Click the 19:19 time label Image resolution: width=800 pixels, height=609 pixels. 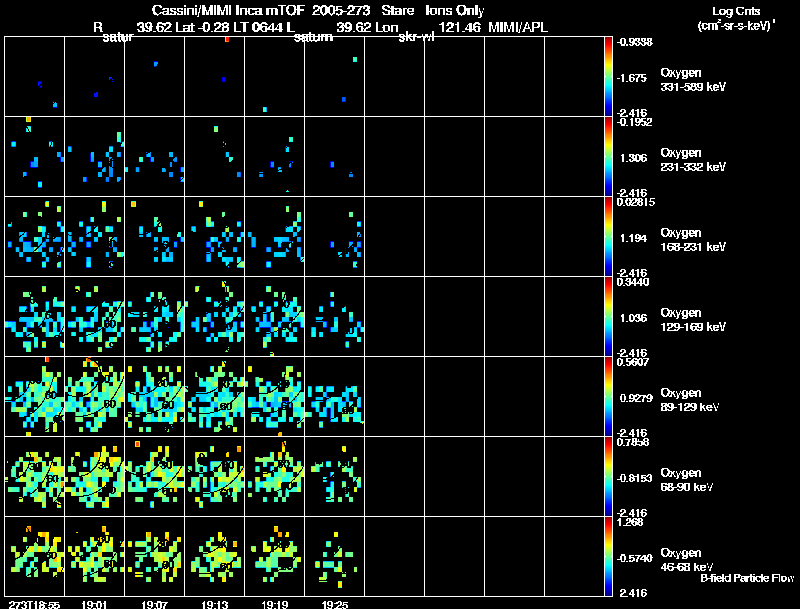[x=274, y=603]
